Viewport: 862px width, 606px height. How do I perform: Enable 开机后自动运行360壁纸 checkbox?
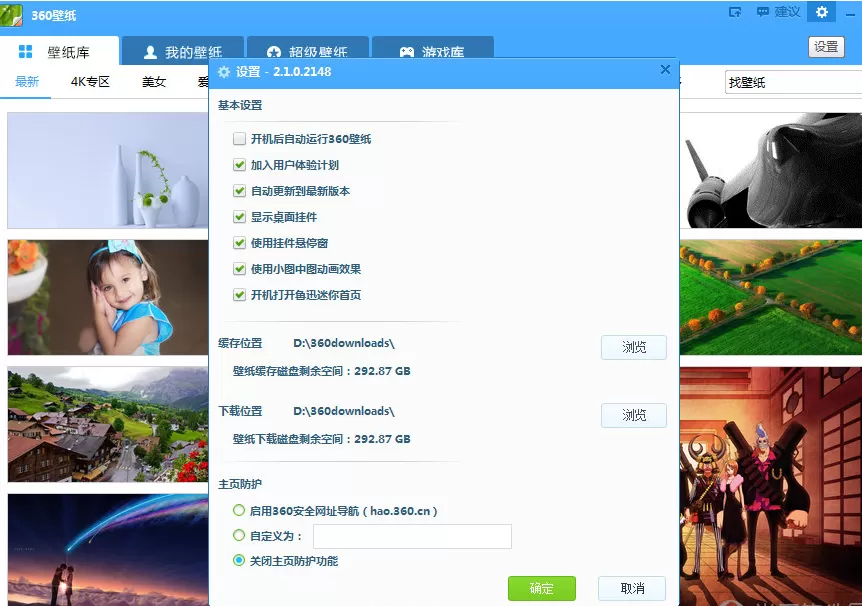(239, 139)
